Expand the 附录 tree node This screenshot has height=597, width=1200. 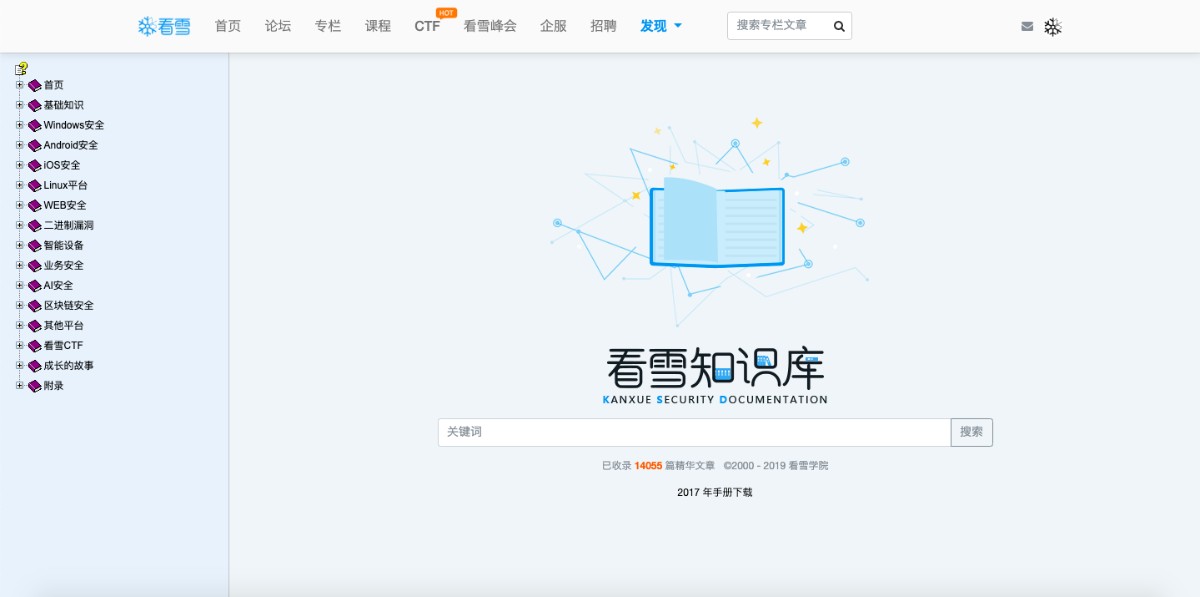19,385
